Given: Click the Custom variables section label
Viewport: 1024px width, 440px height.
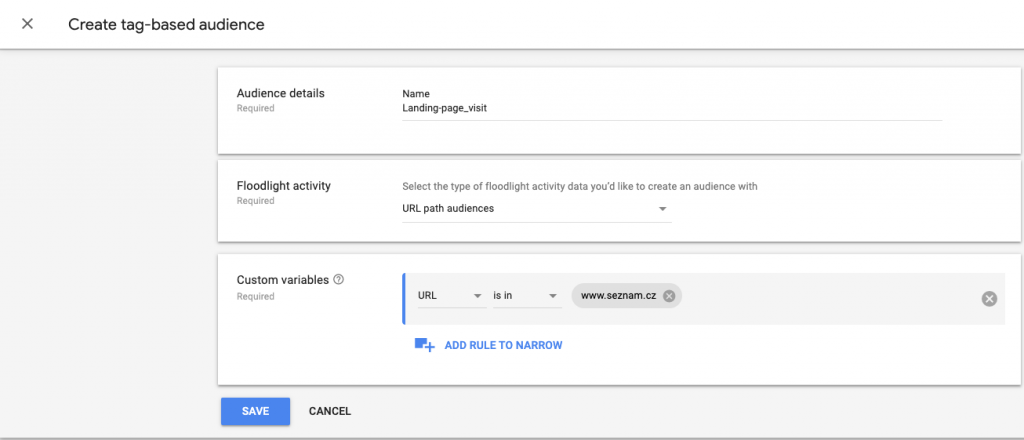Looking at the screenshot, I should 282,280.
